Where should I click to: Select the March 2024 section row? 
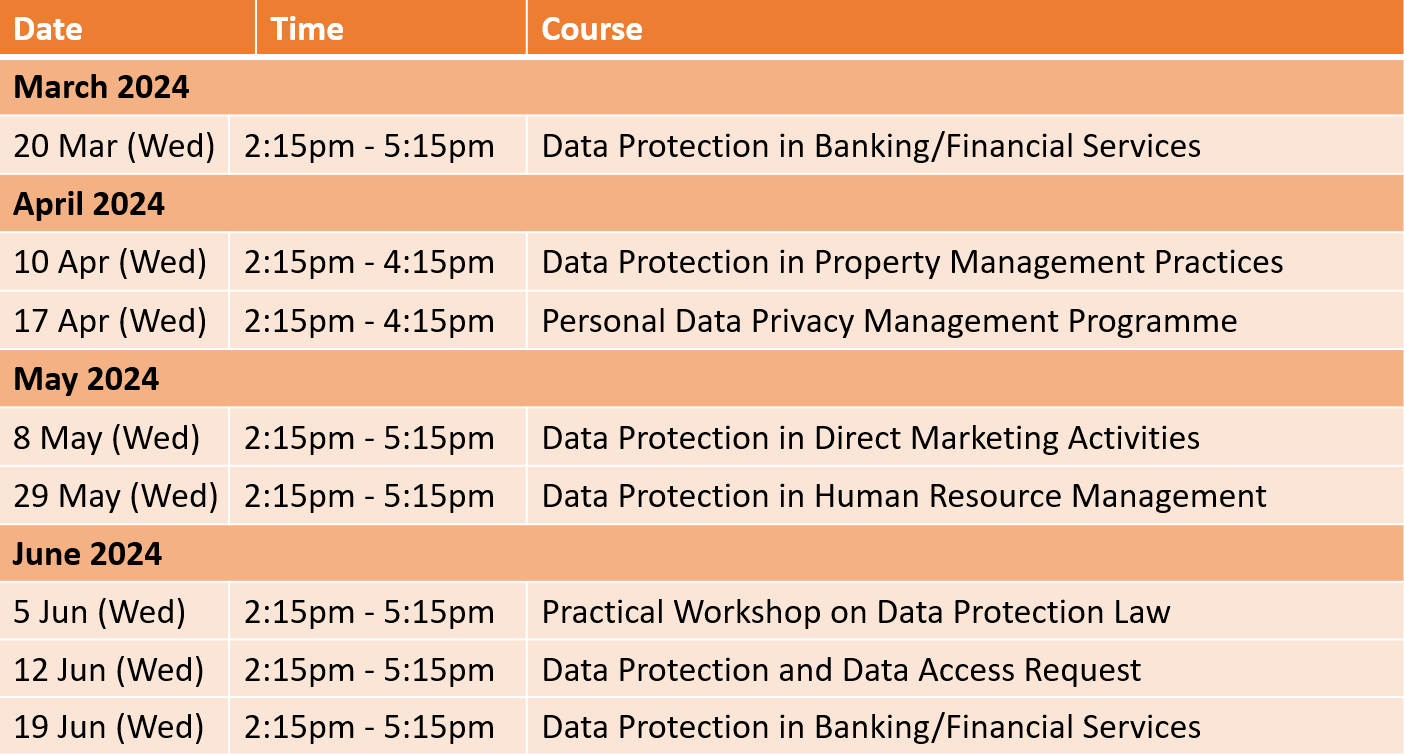tap(702, 87)
